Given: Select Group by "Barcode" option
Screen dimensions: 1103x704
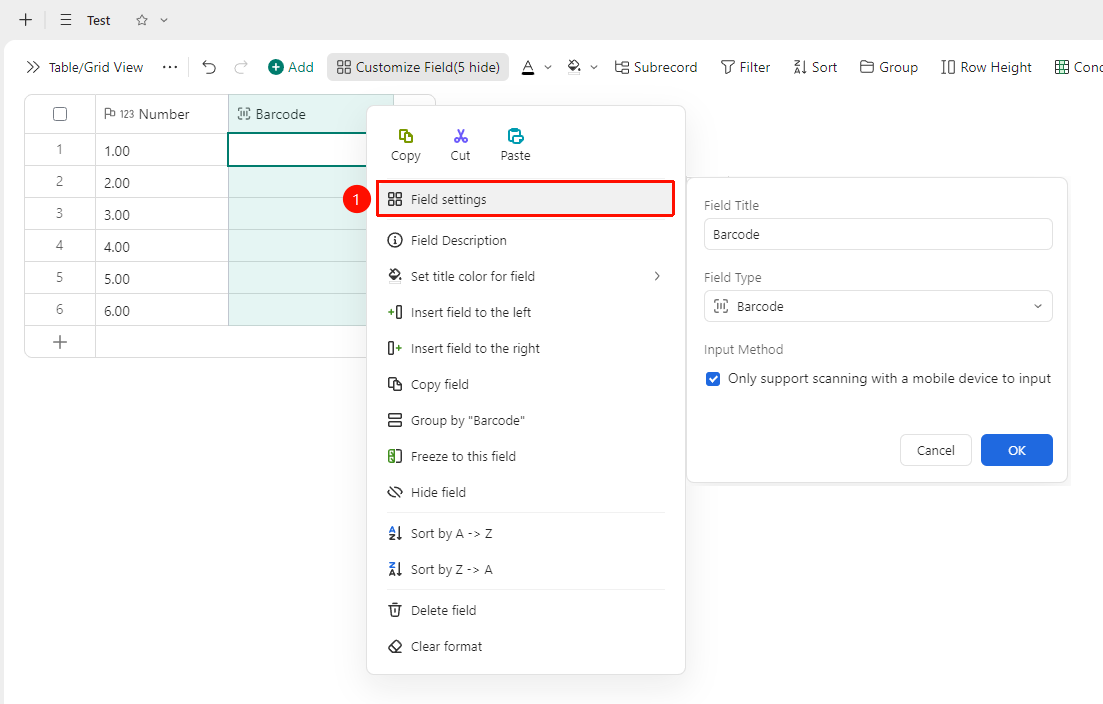Looking at the screenshot, I should [525, 421].
